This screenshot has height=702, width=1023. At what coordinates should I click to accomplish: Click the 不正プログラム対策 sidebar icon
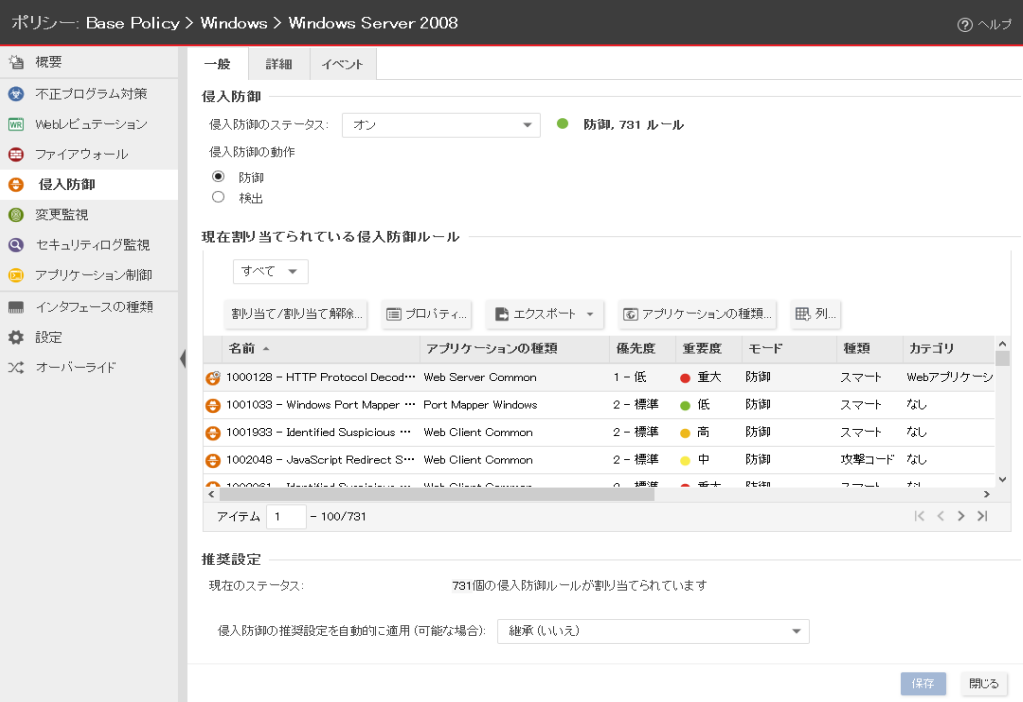click(x=15, y=94)
